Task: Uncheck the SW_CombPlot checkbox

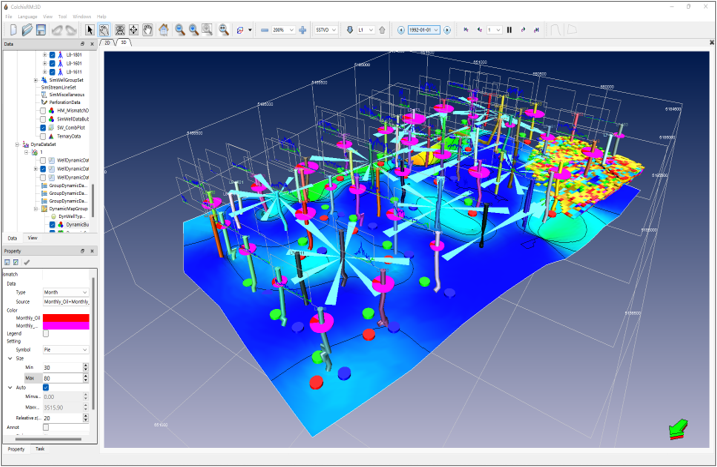Action: pyautogui.click(x=43, y=128)
